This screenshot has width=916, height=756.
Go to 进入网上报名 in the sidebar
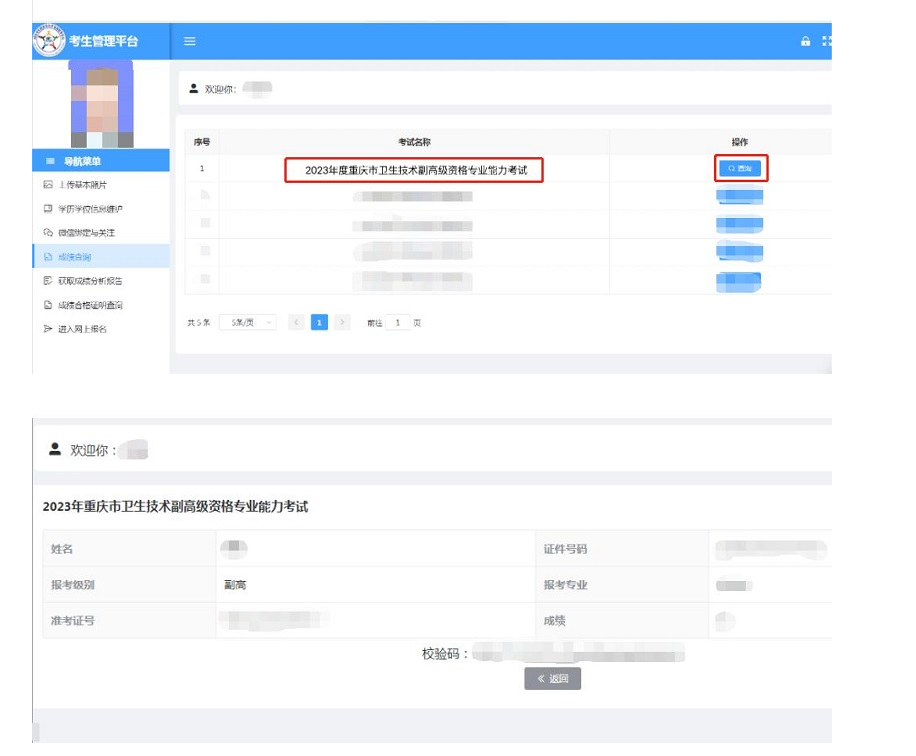(x=82, y=329)
